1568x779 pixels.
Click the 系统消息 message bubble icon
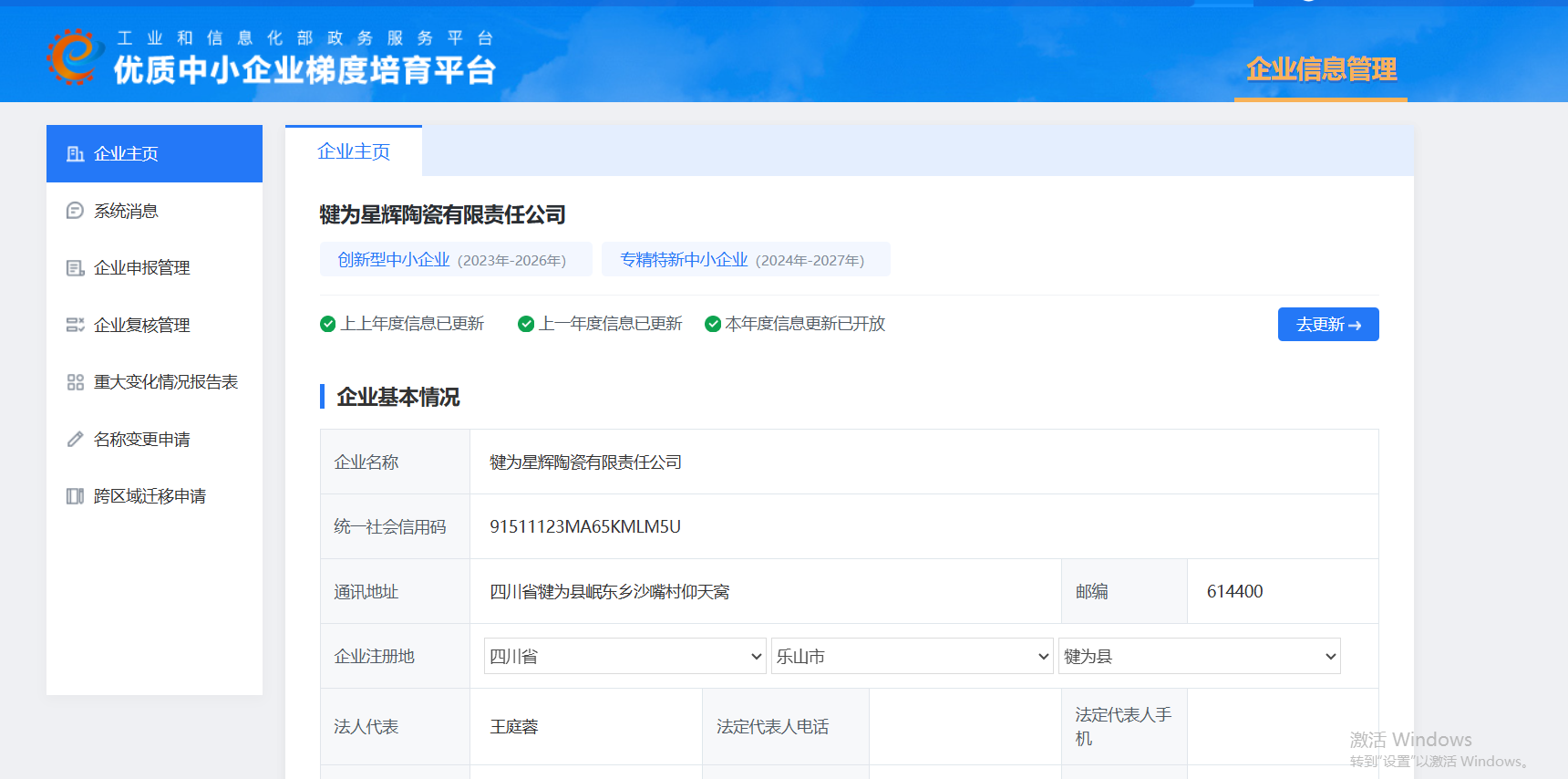[76, 211]
